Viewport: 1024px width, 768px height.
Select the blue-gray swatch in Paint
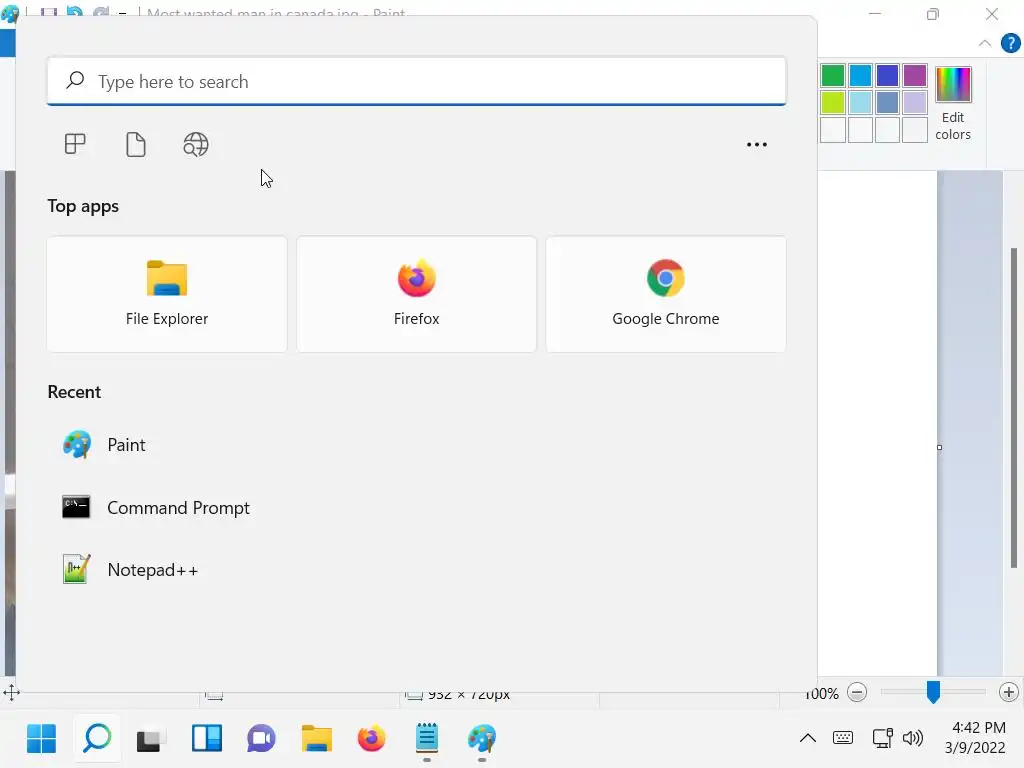coord(888,103)
